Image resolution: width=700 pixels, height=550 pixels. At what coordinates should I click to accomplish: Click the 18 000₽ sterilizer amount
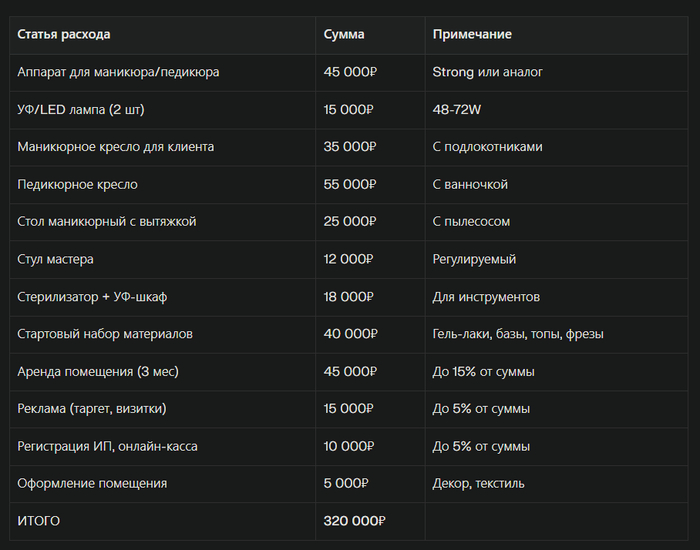pos(349,297)
